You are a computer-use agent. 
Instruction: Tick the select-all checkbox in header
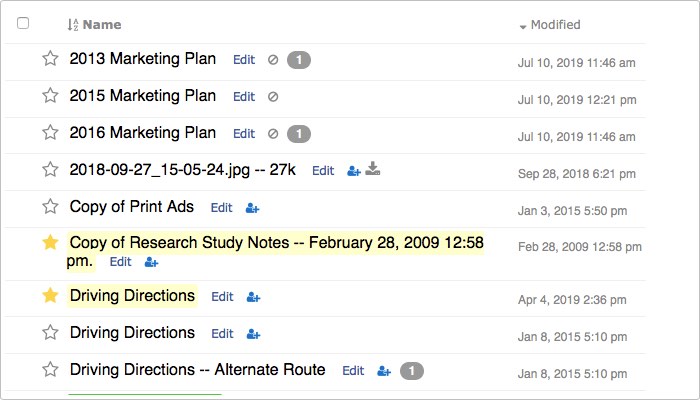point(23,23)
